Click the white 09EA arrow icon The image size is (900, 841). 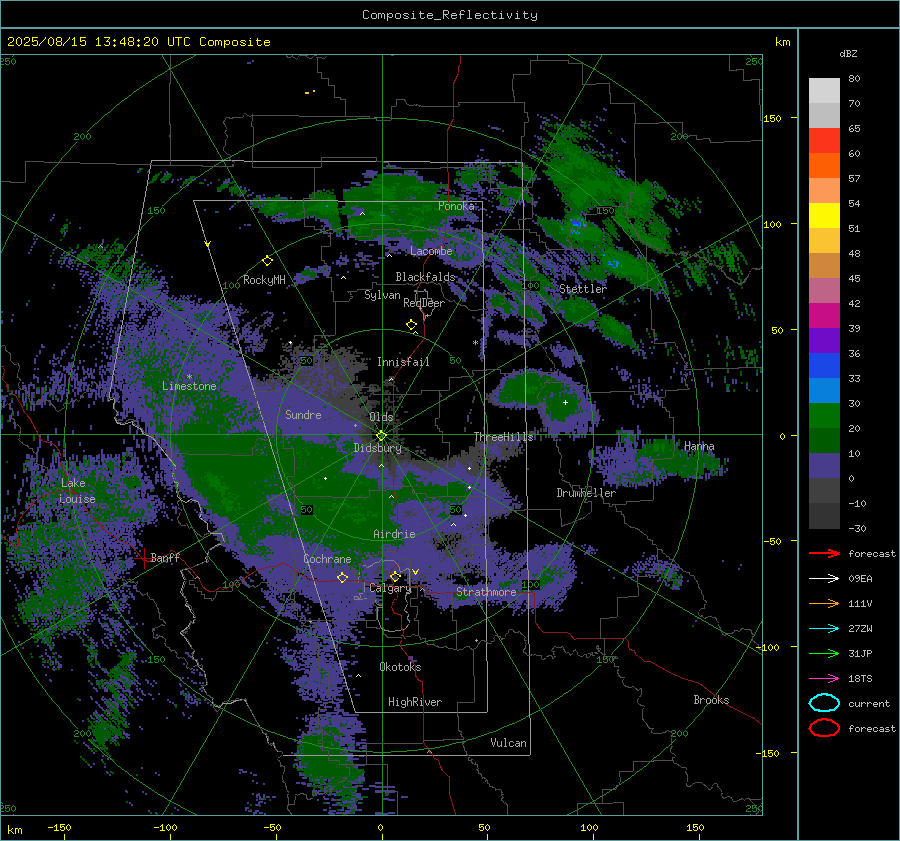[824, 578]
